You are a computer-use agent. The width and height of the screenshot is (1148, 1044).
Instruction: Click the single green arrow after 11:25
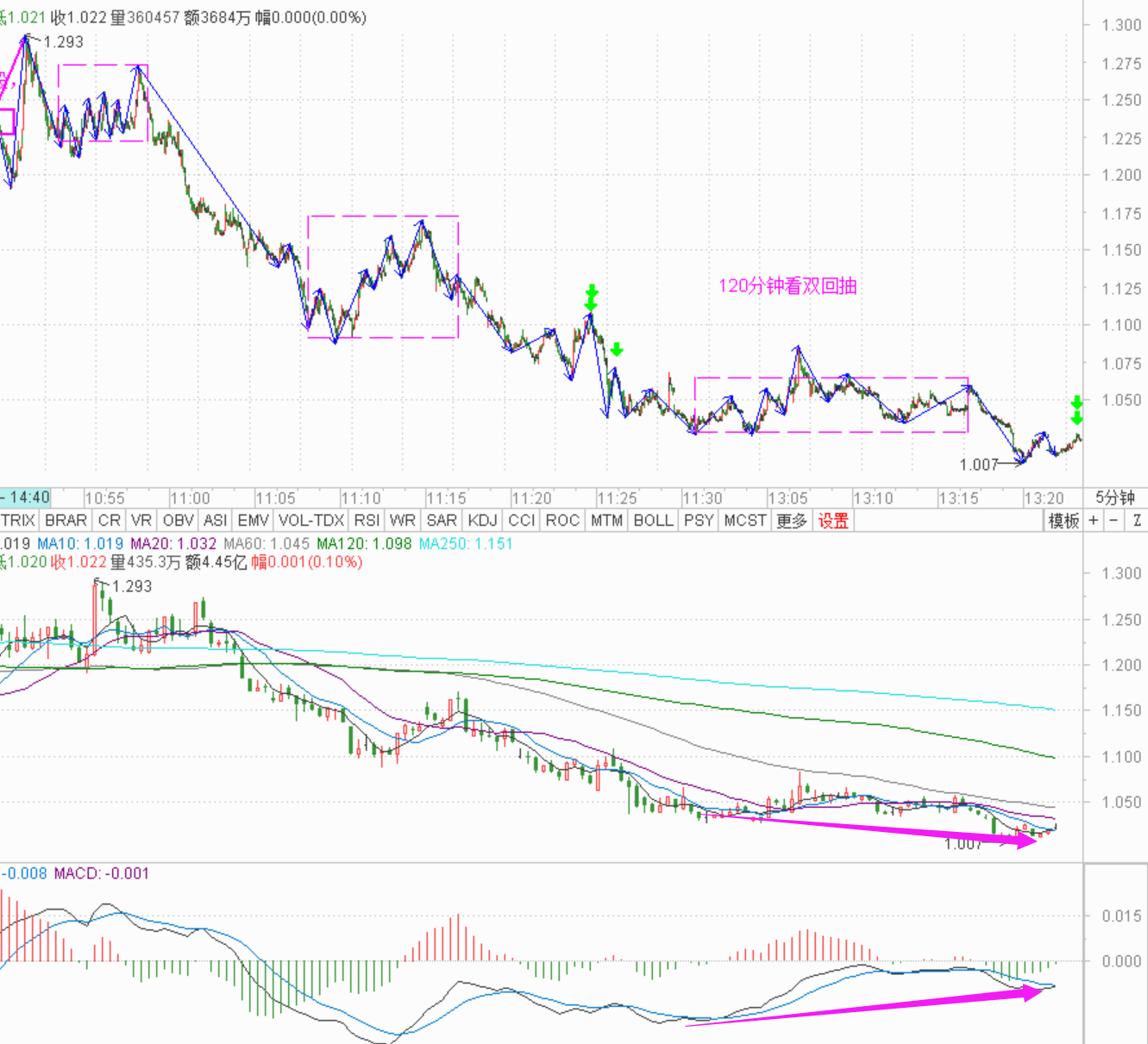(617, 350)
